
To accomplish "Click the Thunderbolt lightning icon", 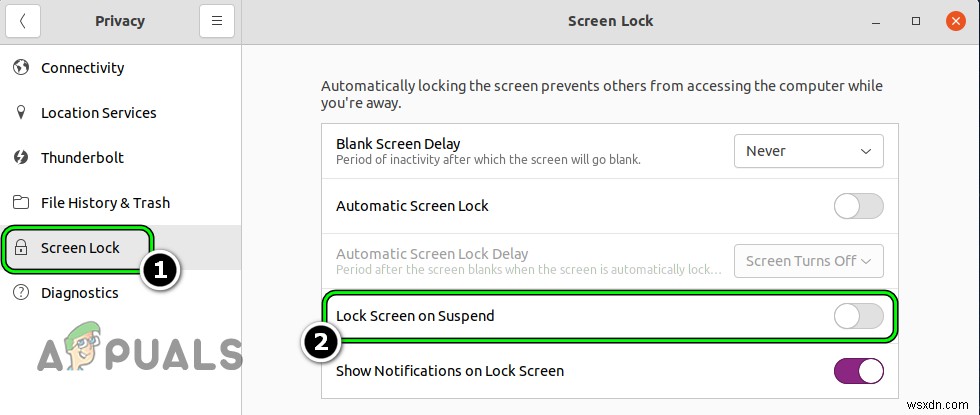I will coord(21,158).
